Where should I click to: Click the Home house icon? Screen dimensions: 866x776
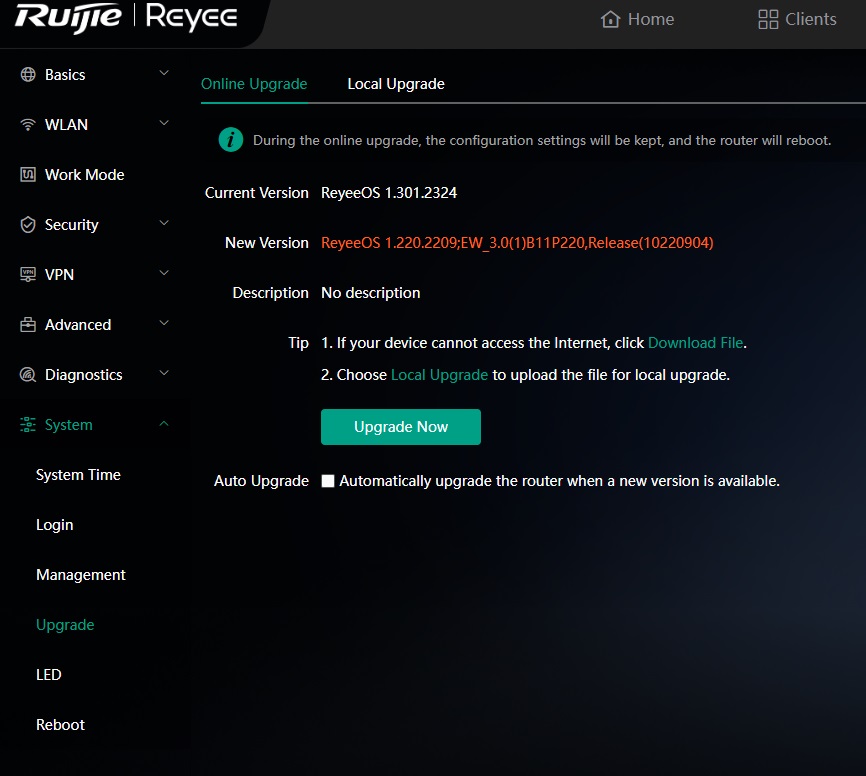click(610, 19)
